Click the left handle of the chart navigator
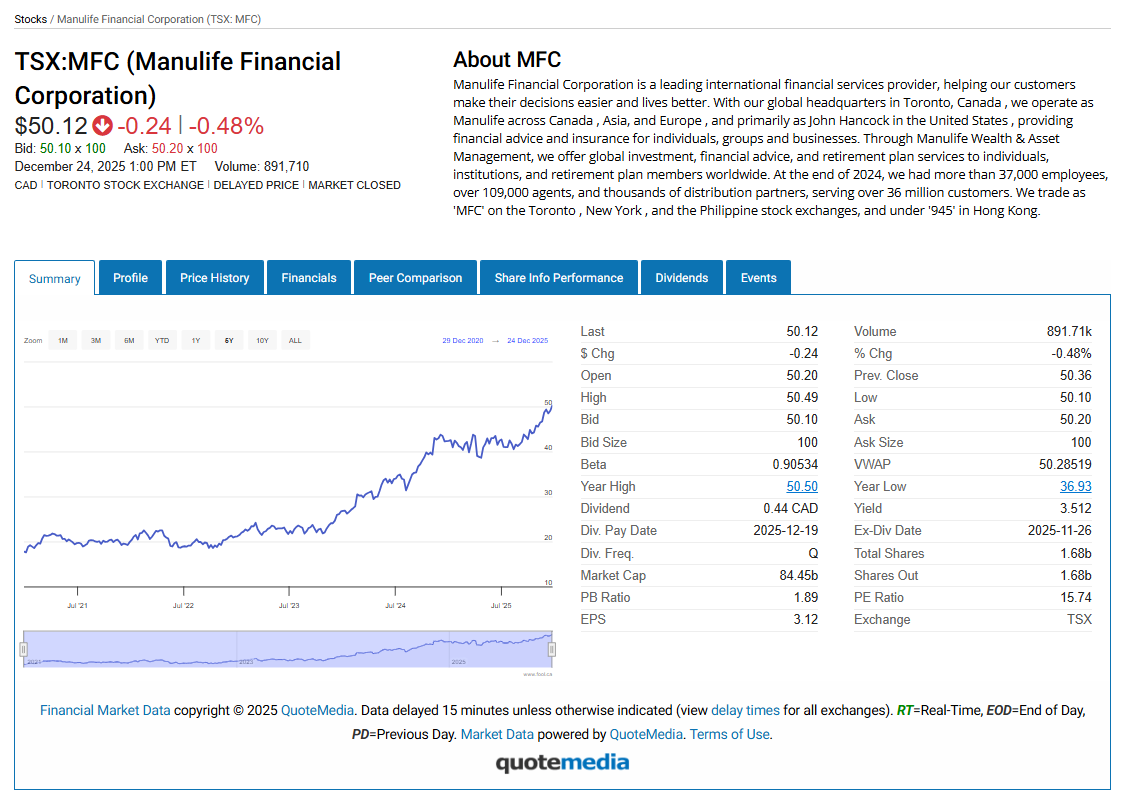 coord(23,649)
